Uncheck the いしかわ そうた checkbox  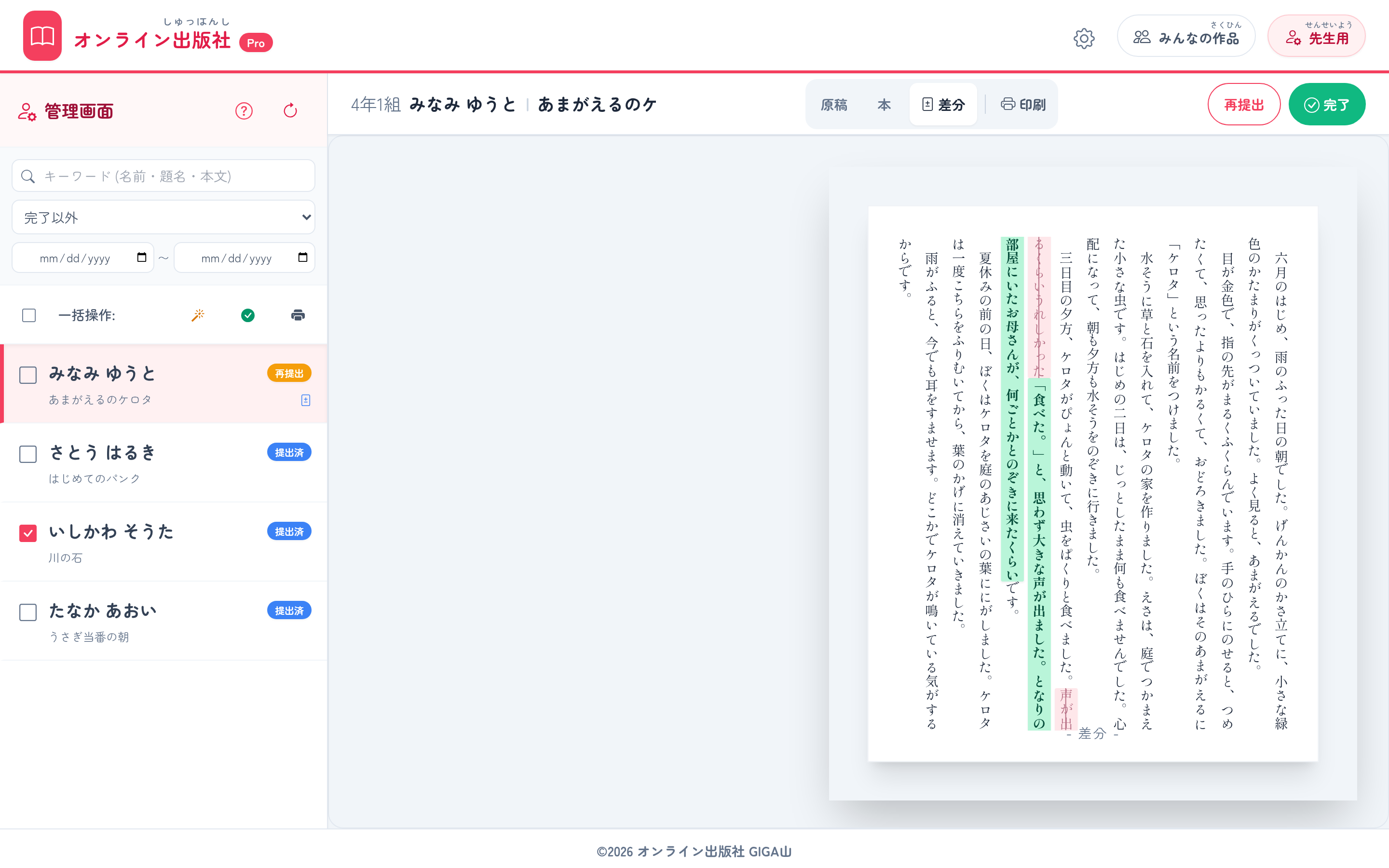click(x=28, y=533)
